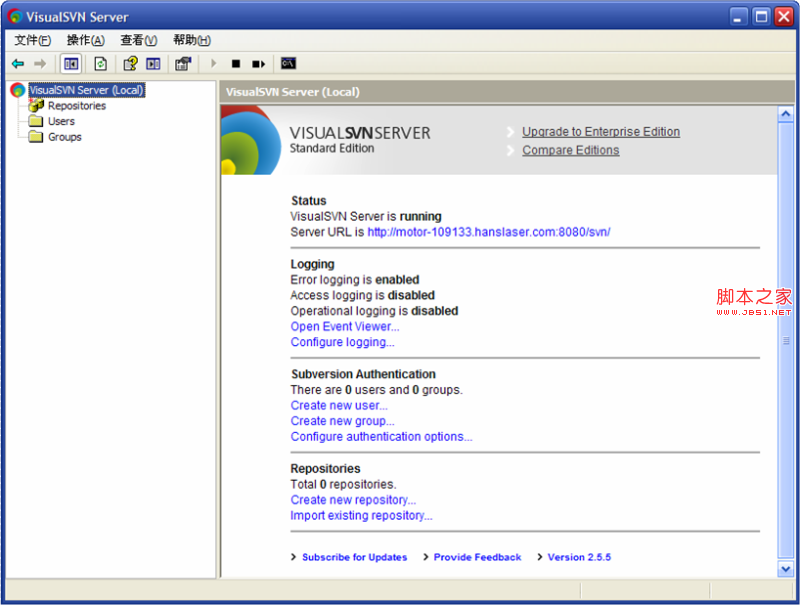The height and width of the screenshot is (605, 800).
Task: Click Configure logging link
Action: (342, 342)
